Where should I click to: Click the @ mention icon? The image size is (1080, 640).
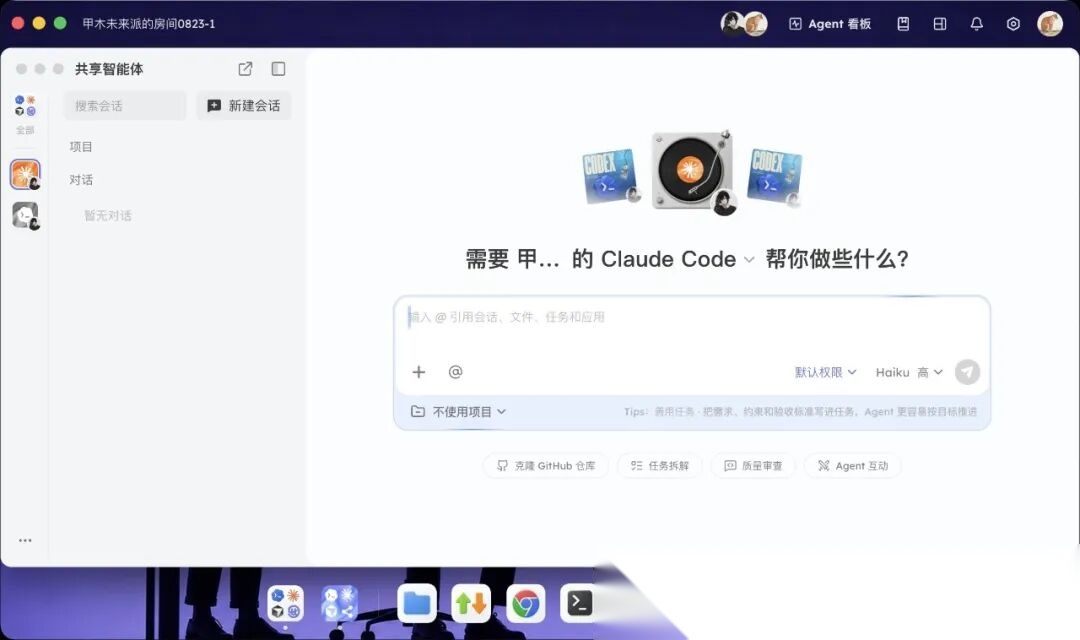click(x=455, y=372)
